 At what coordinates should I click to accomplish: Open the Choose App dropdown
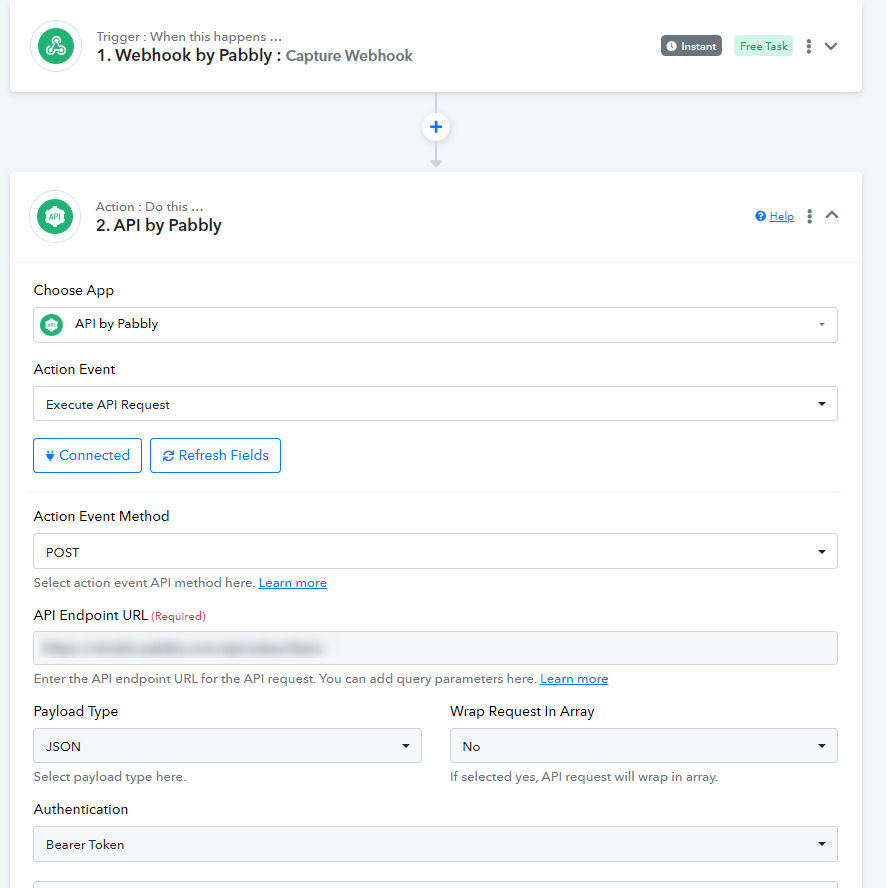pyautogui.click(x=435, y=325)
